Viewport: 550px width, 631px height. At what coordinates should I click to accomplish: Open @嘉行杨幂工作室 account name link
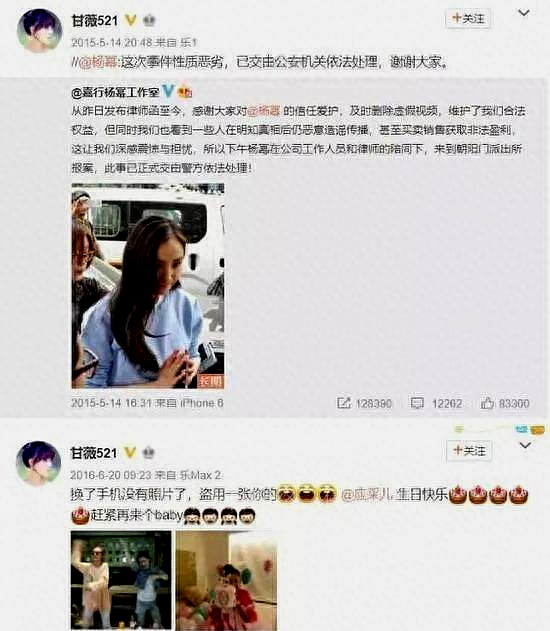(115, 93)
